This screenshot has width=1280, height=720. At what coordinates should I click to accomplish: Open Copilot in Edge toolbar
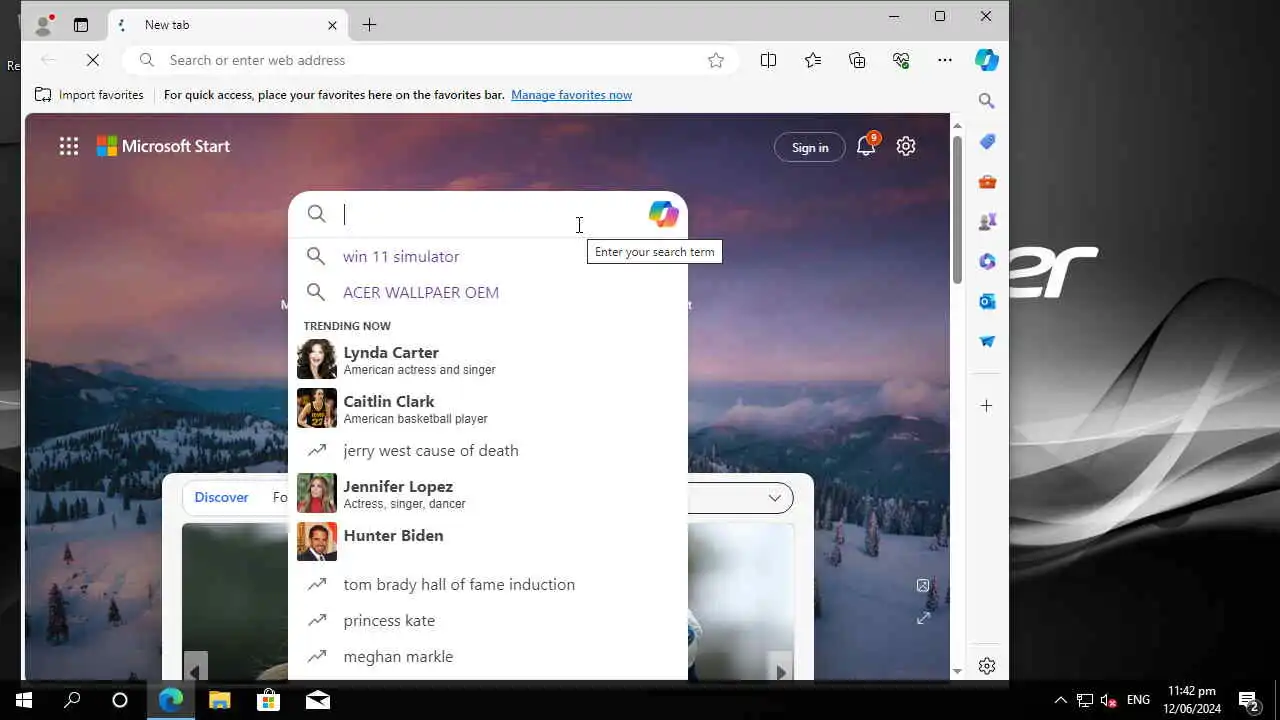(x=987, y=60)
